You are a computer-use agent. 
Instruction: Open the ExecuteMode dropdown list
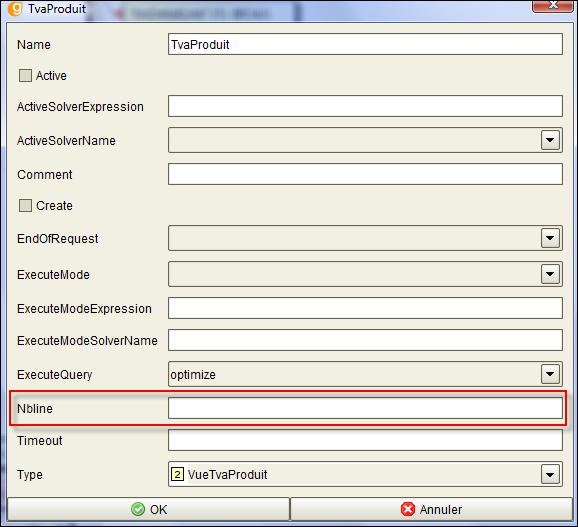click(550, 274)
